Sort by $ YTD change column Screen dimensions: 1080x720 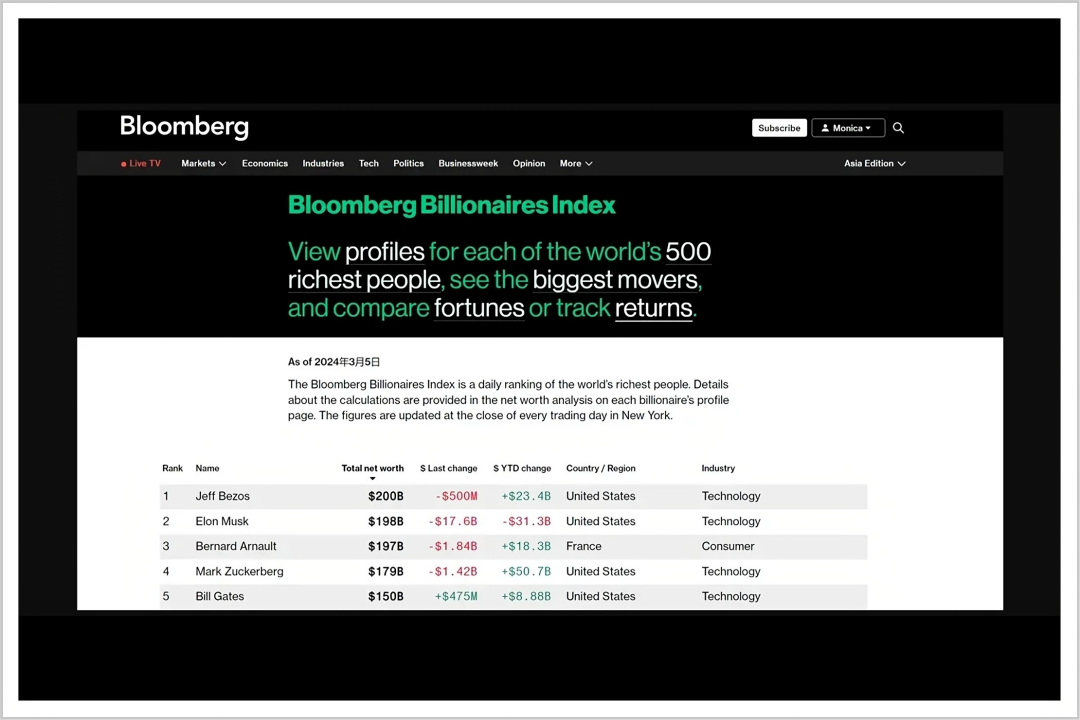point(522,469)
